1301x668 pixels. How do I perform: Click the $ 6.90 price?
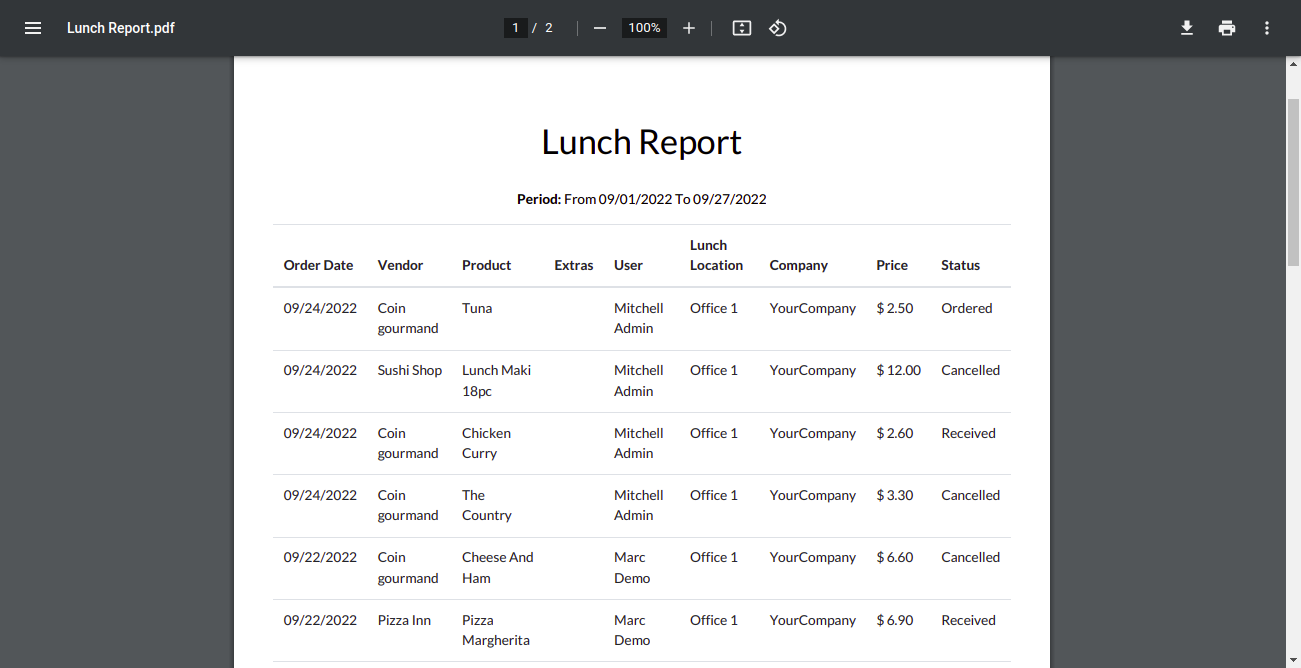895,620
